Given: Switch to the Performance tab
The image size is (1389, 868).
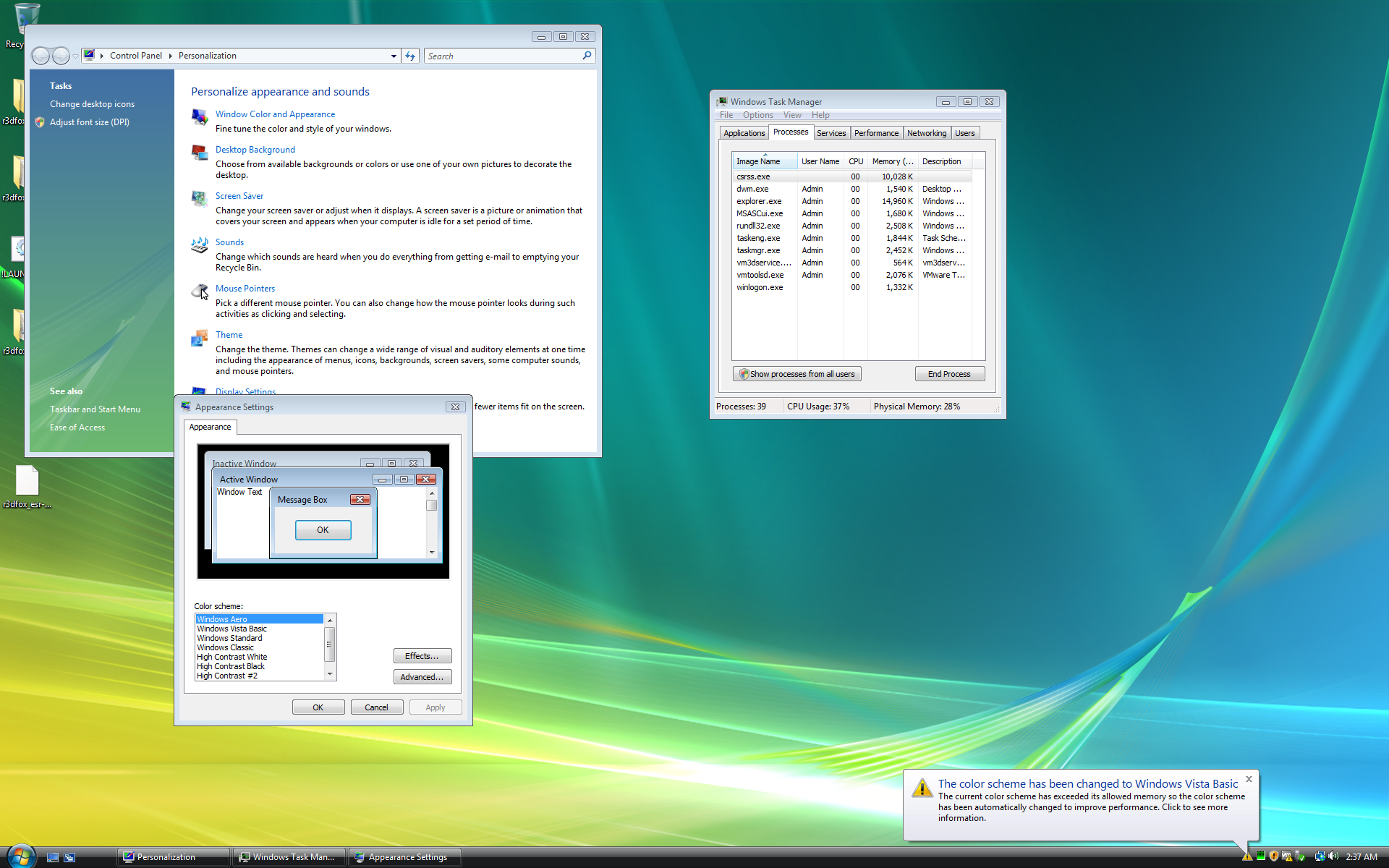Looking at the screenshot, I should (875, 133).
